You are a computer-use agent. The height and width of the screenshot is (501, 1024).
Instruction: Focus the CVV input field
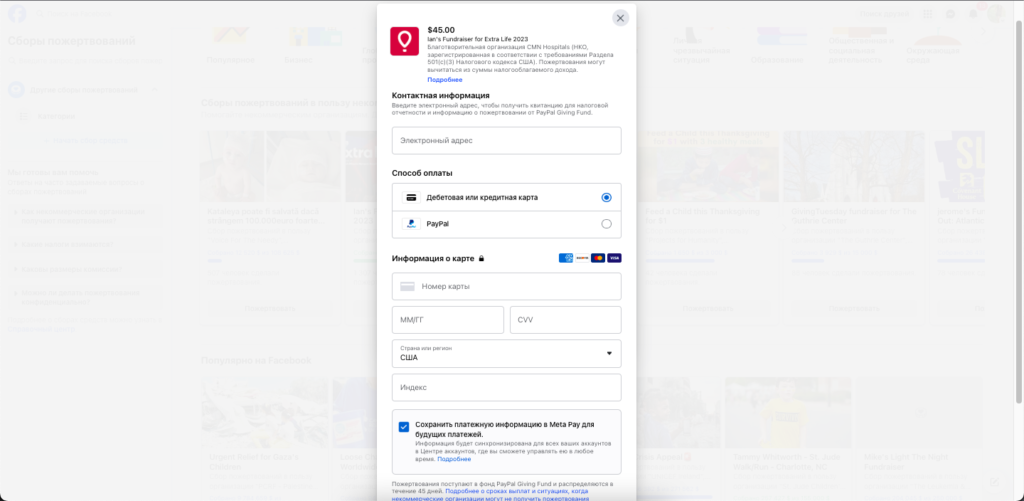[x=566, y=320]
